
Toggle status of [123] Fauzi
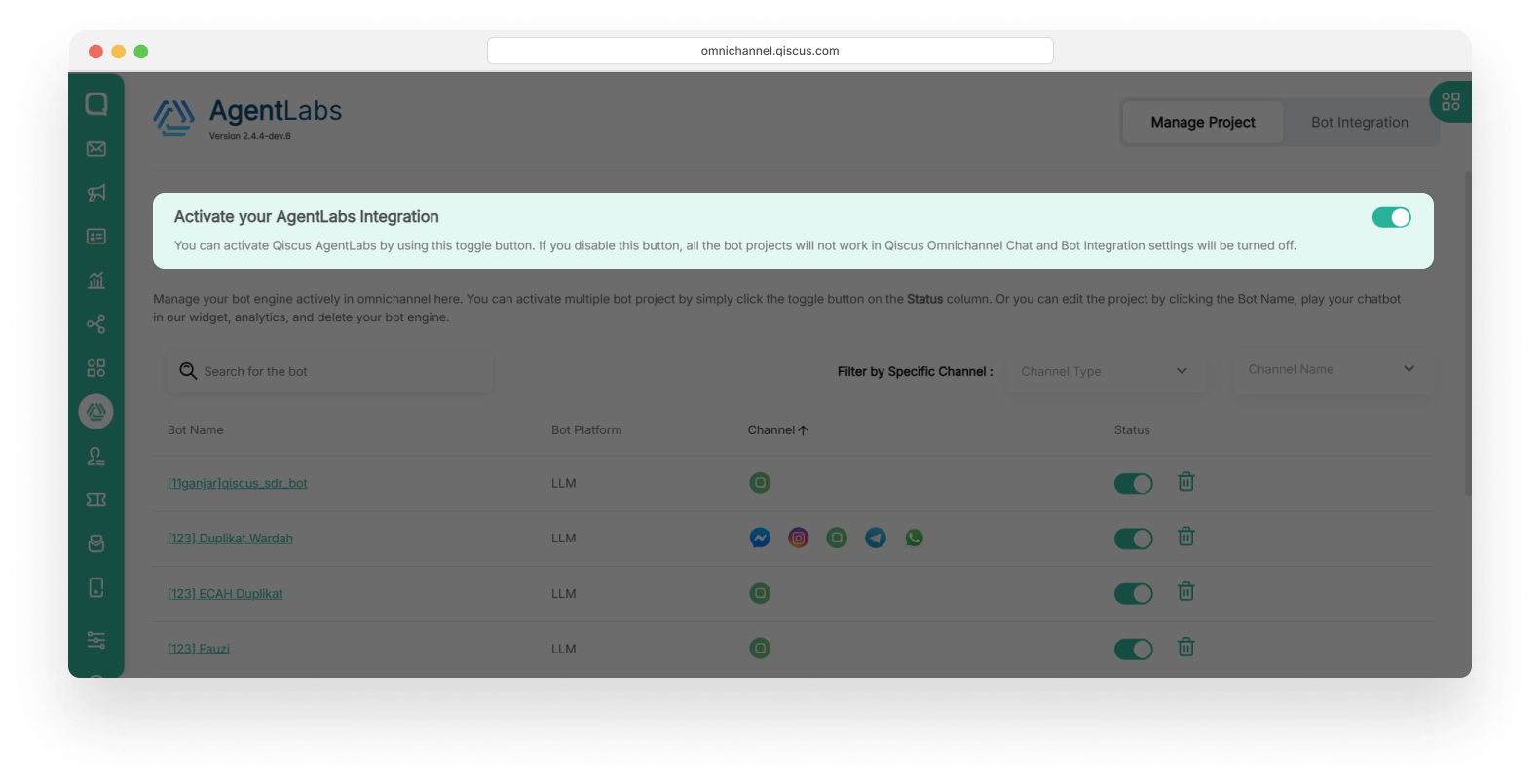[1134, 650]
